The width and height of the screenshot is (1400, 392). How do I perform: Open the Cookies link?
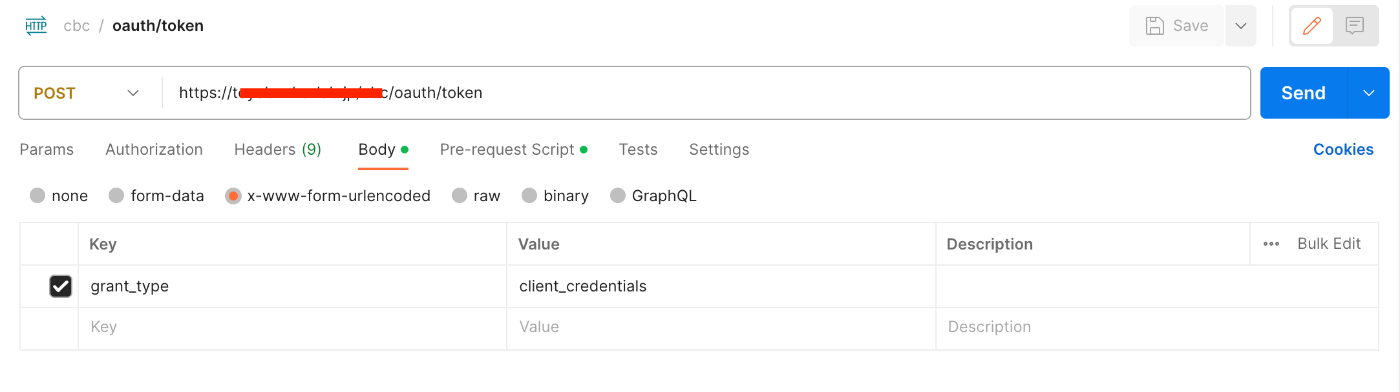(1343, 150)
